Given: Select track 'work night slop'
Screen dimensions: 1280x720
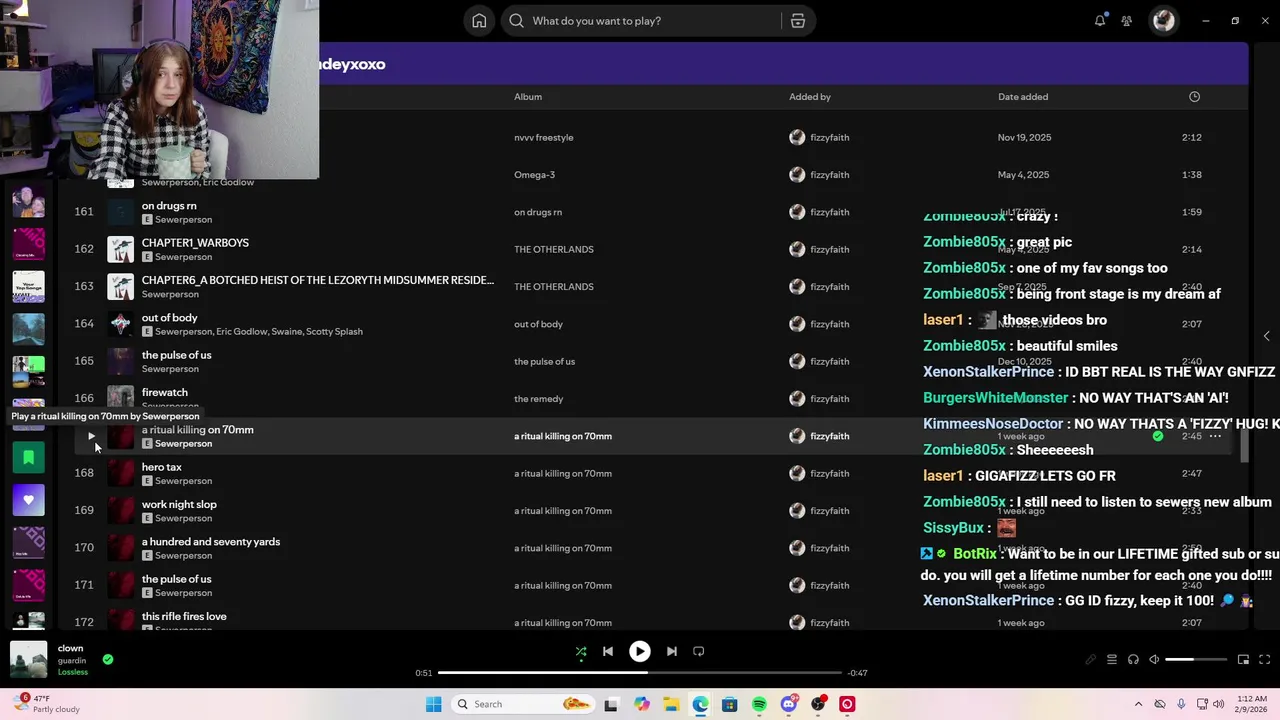Looking at the screenshot, I should pyautogui.click(x=179, y=505).
